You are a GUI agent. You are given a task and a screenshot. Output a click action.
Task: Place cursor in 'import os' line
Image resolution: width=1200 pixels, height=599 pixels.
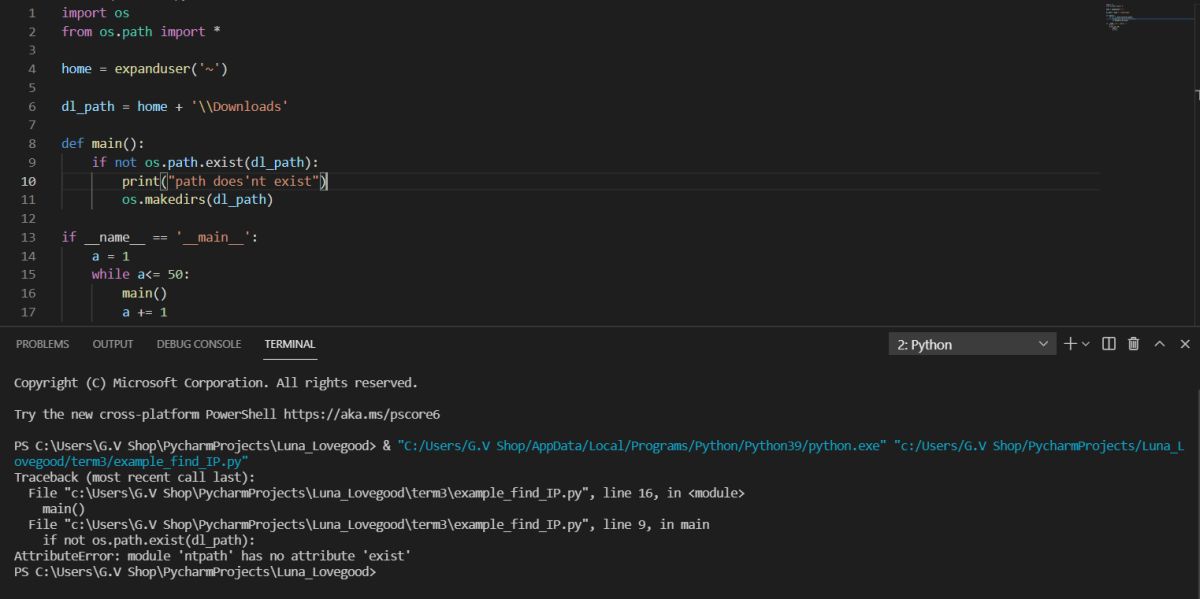tap(95, 13)
